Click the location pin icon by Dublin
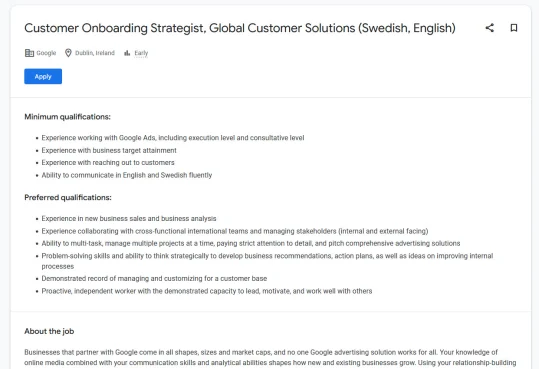This screenshot has height=369, width=539. click(68, 53)
